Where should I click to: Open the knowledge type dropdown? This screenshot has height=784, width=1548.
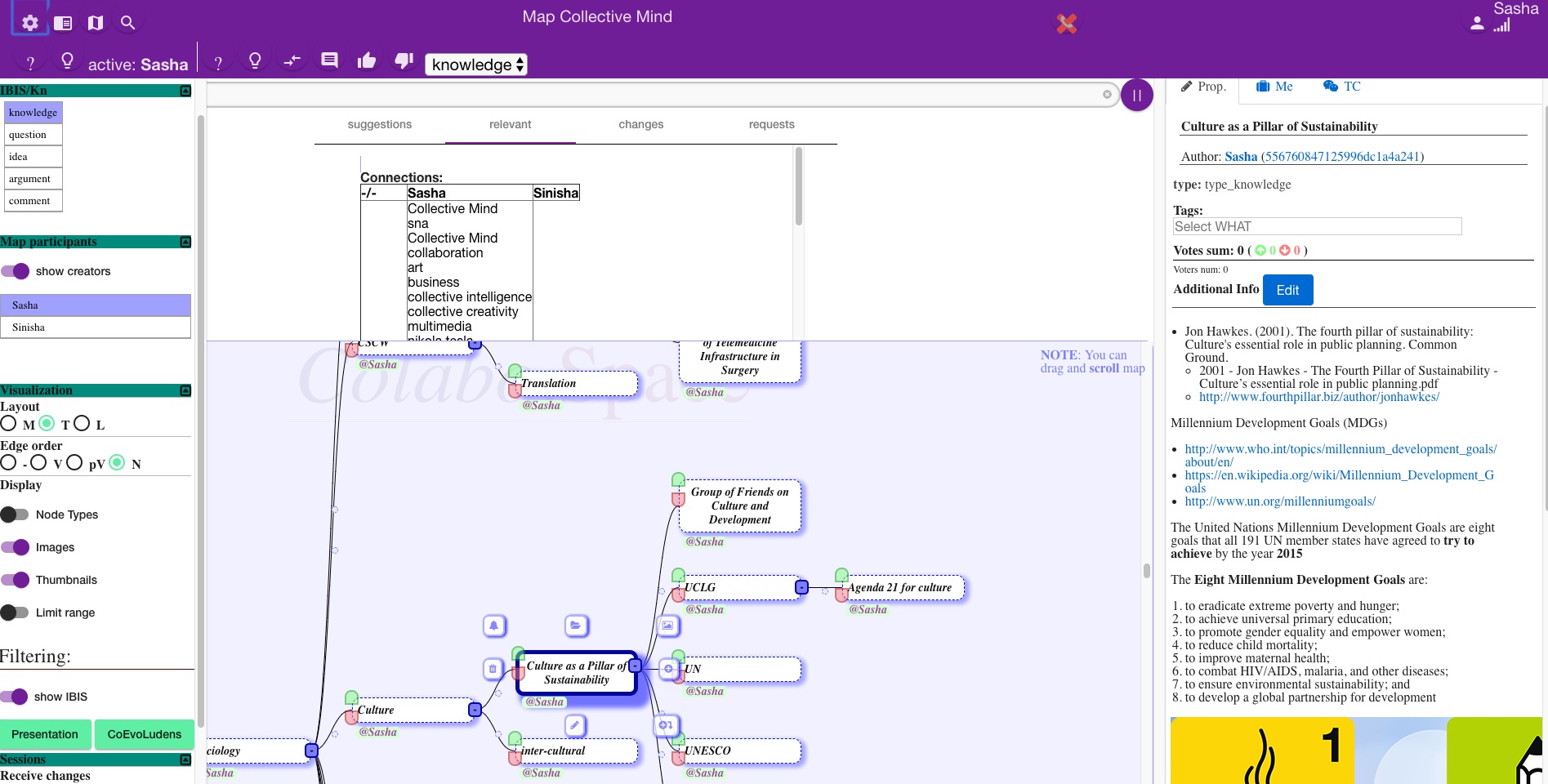point(476,65)
